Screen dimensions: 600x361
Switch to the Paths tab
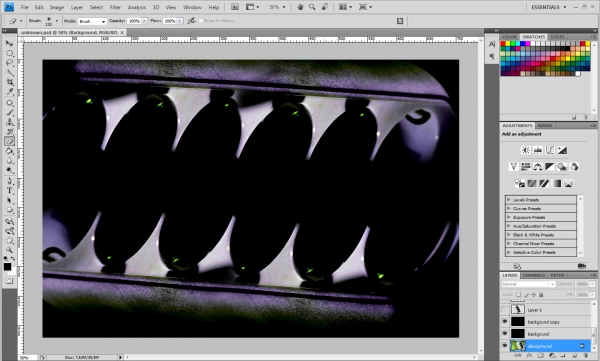tap(557, 275)
